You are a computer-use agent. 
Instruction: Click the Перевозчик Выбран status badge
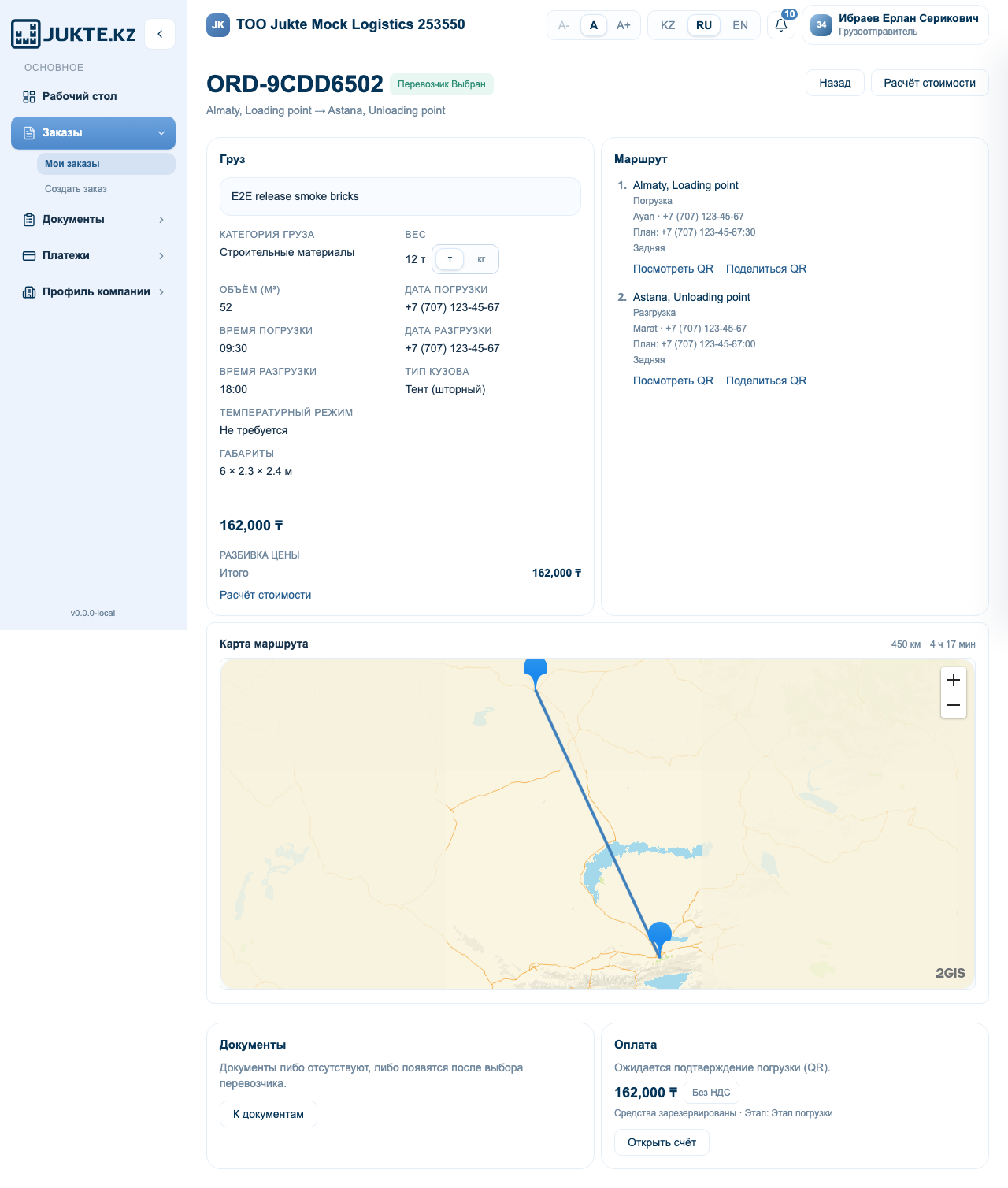[442, 84]
